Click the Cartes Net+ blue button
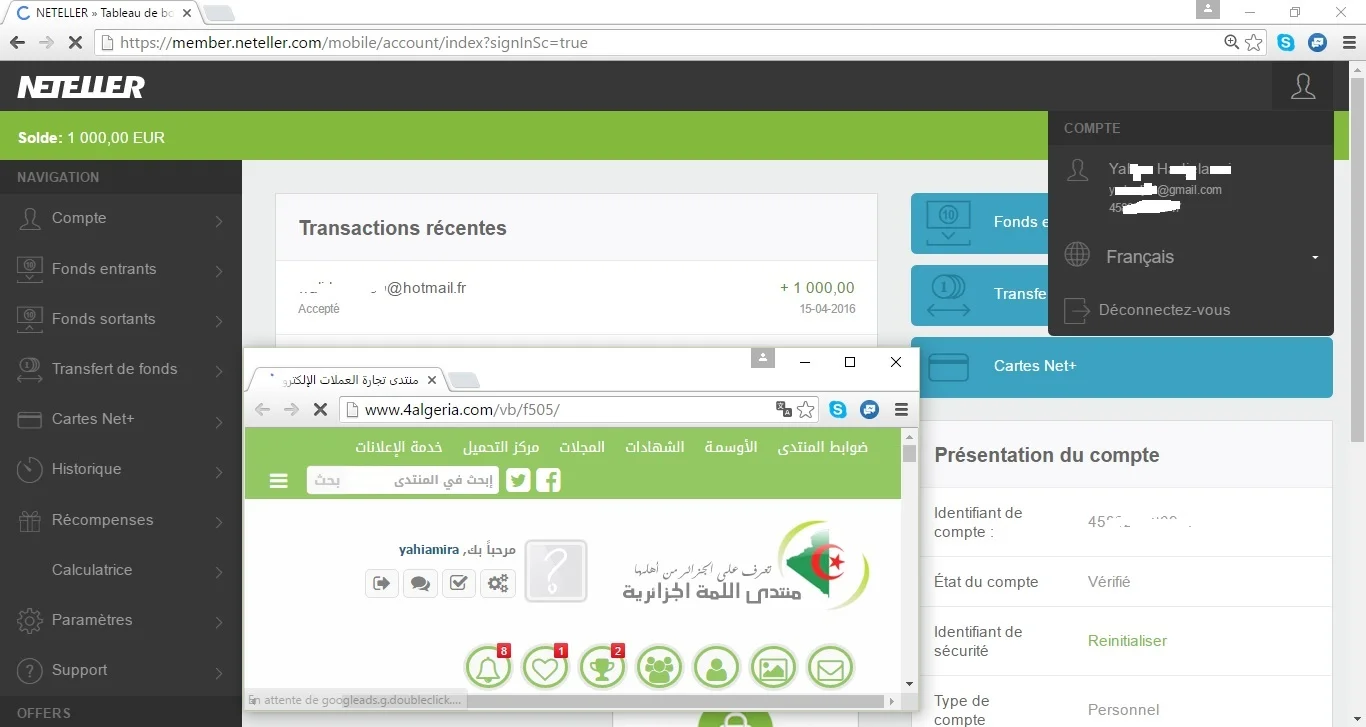Screen dimensions: 1366x727 pyautogui.click(x=1121, y=367)
